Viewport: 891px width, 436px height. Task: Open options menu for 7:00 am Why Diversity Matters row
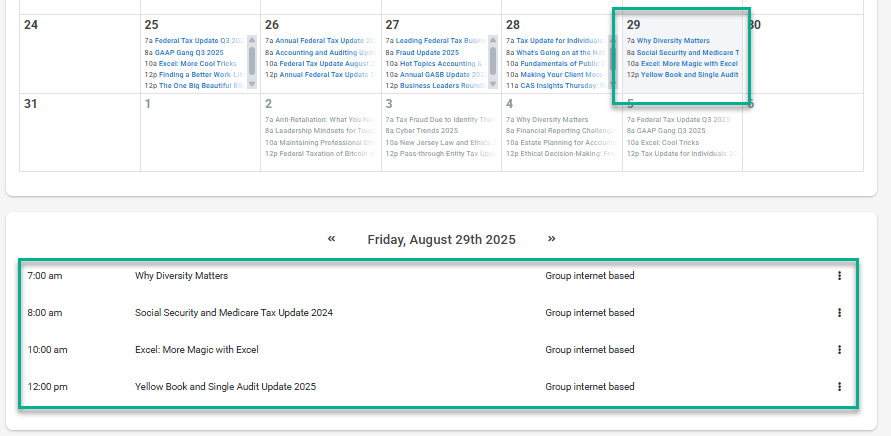pyautogui.click(x=839, y=276)
